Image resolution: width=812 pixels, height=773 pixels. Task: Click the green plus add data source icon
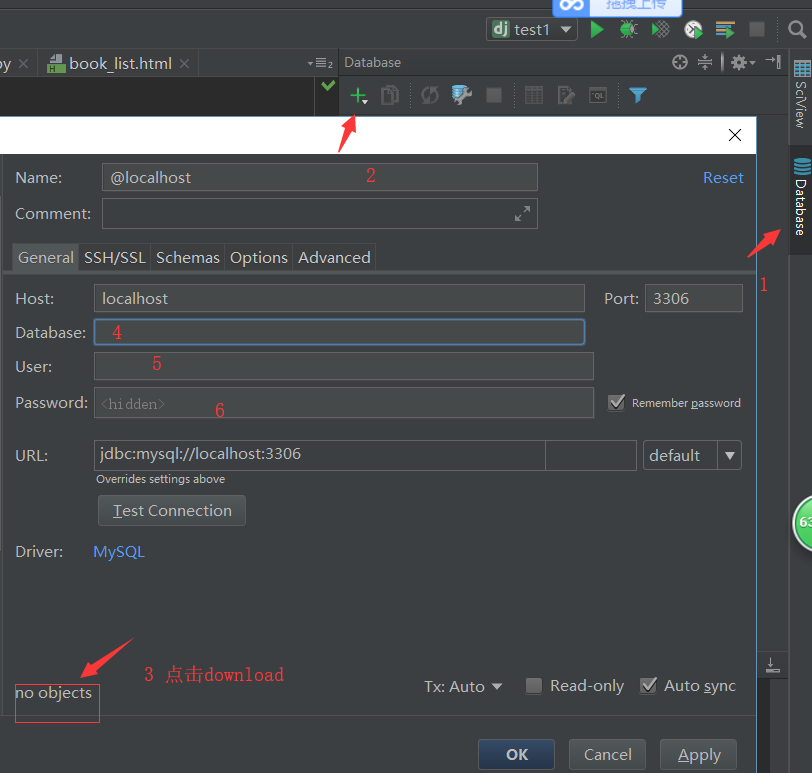357,95
